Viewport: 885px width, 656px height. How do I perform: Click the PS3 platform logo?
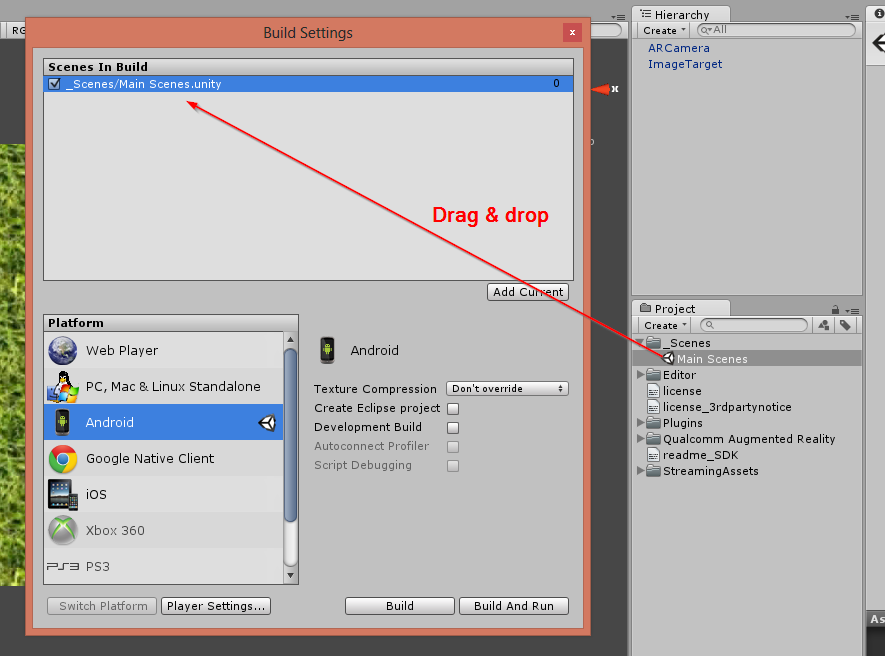[62, 567]
